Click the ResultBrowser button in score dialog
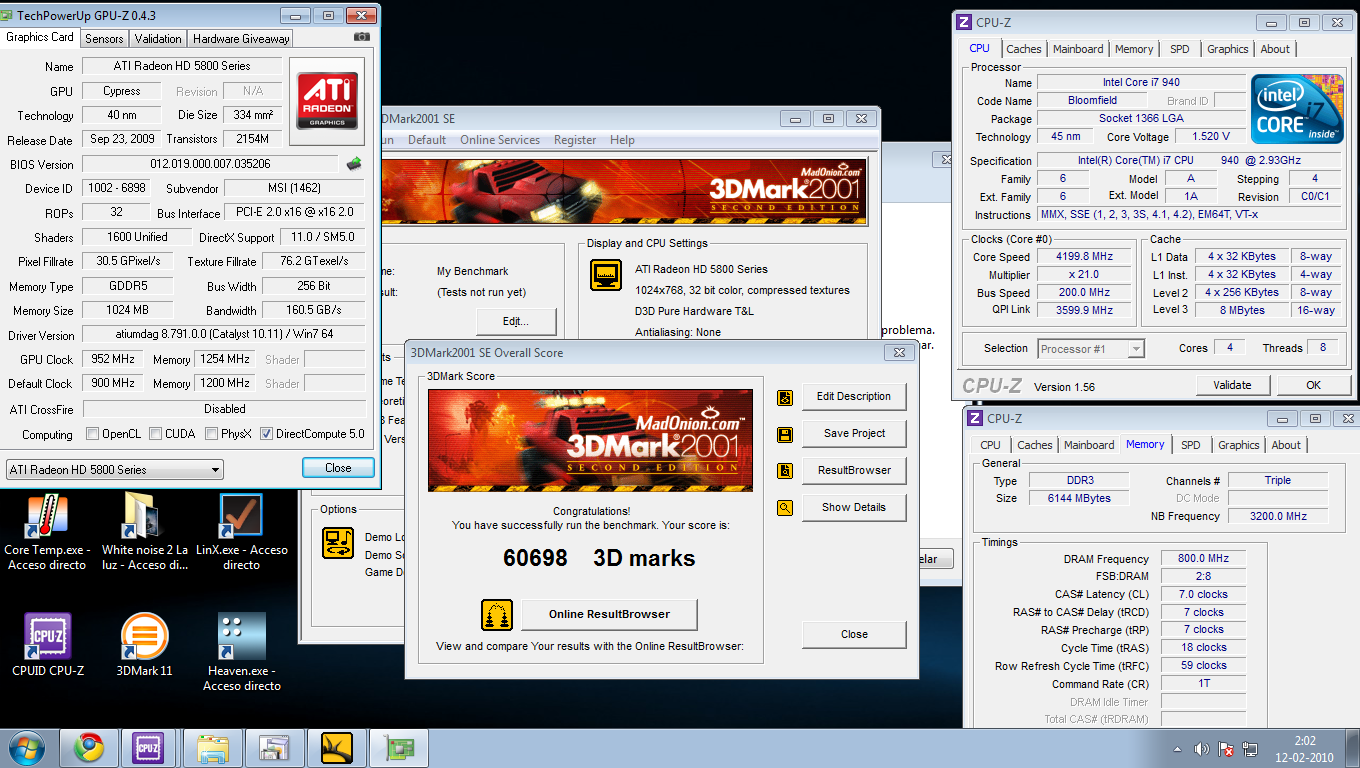 click(x=853, y=470)
